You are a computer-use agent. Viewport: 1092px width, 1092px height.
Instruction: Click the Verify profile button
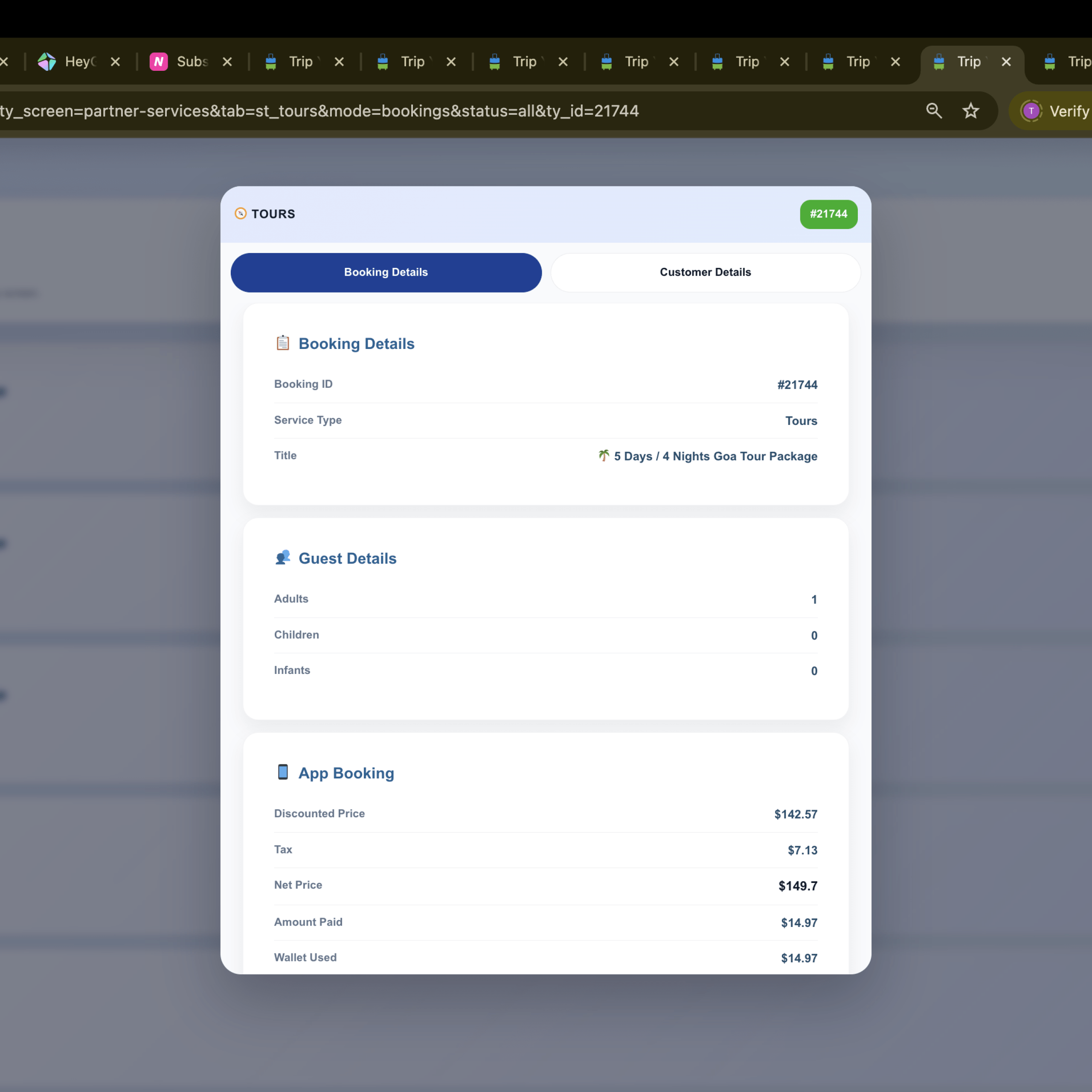[1068, 111]
